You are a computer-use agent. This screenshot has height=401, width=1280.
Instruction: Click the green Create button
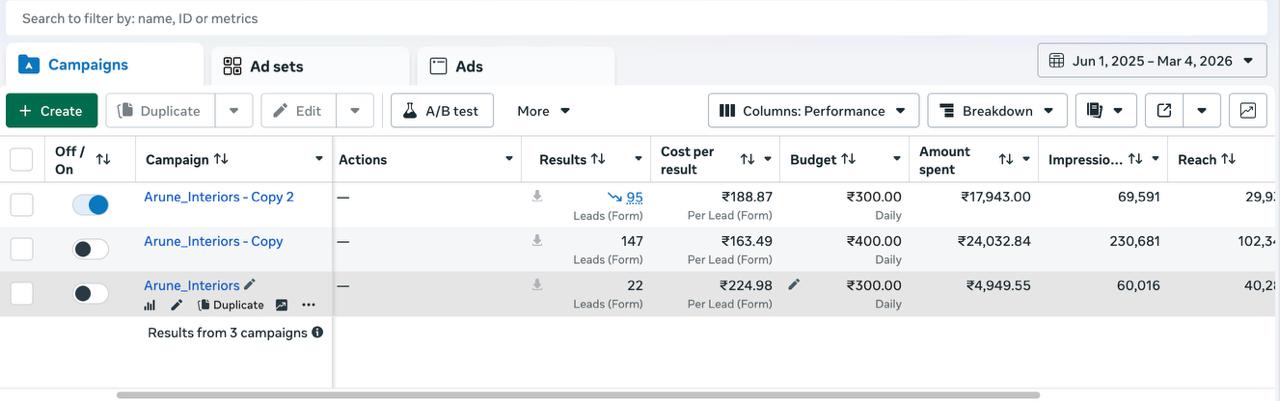coord(51,111)
